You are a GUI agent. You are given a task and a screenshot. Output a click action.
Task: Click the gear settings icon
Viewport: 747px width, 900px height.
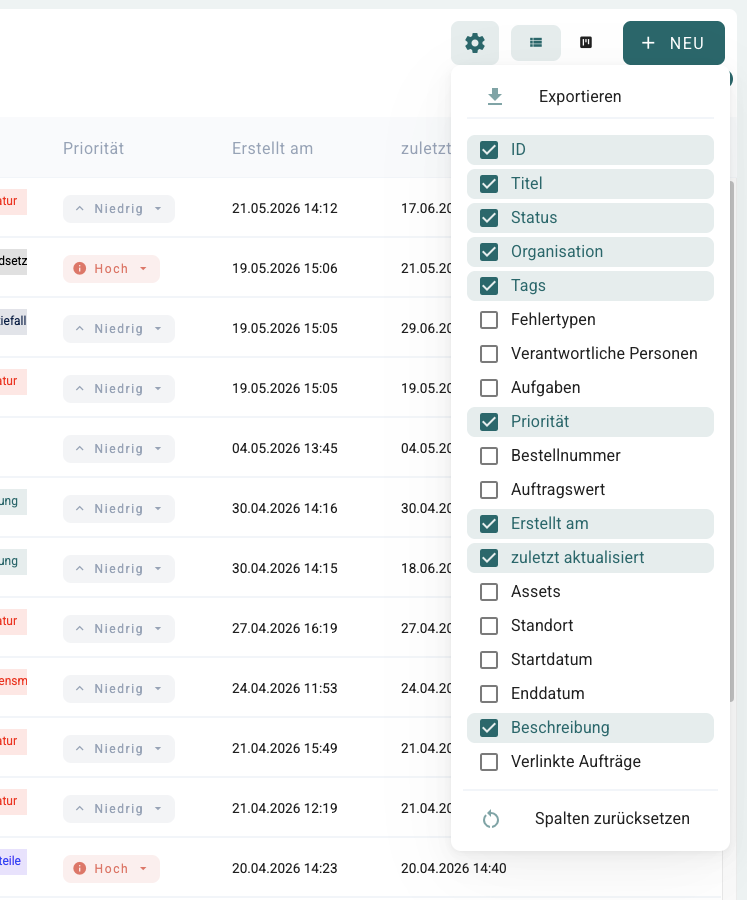pyautogui.click(x=475, y=43)
